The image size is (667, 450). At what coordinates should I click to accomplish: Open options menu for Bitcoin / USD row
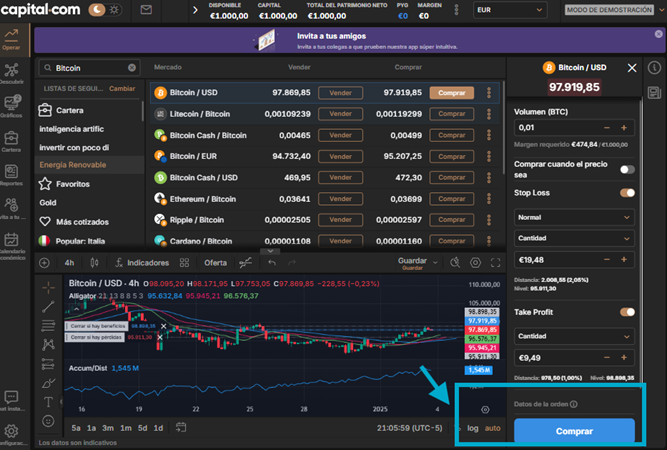coord(489,92)
